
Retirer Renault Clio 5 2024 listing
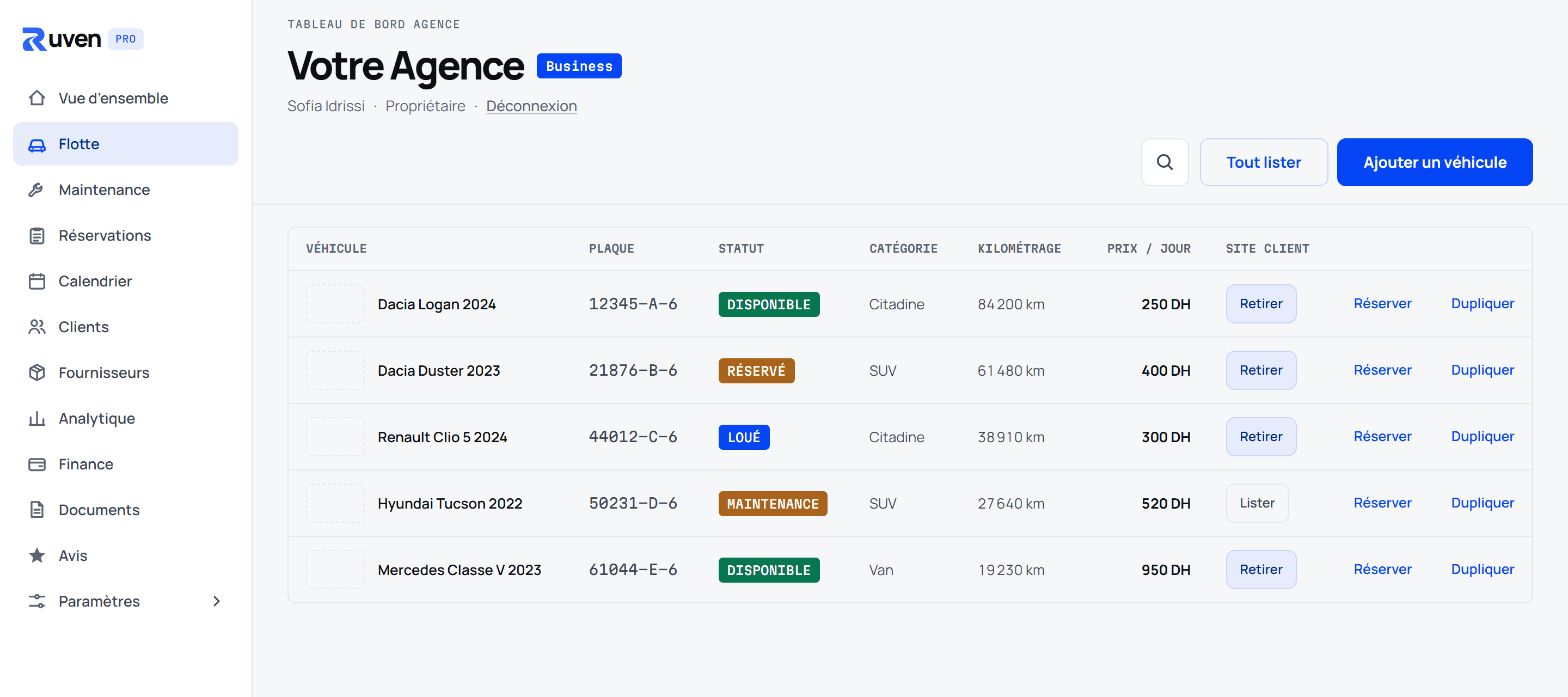1260,437
